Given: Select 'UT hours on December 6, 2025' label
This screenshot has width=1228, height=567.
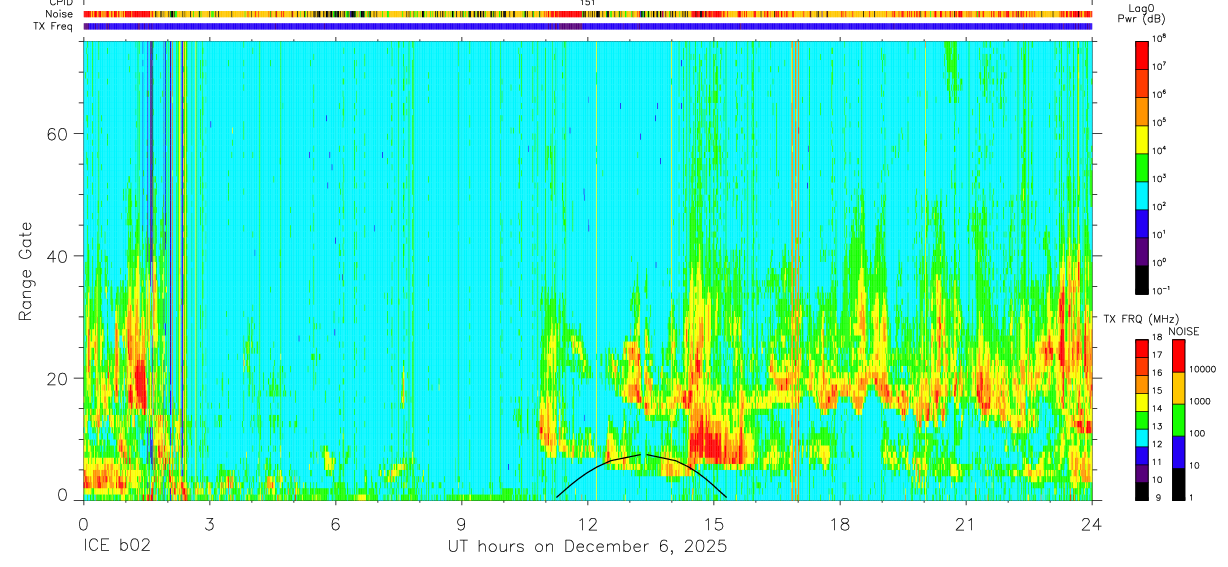Looking at the screenshot, I should 587,547.
